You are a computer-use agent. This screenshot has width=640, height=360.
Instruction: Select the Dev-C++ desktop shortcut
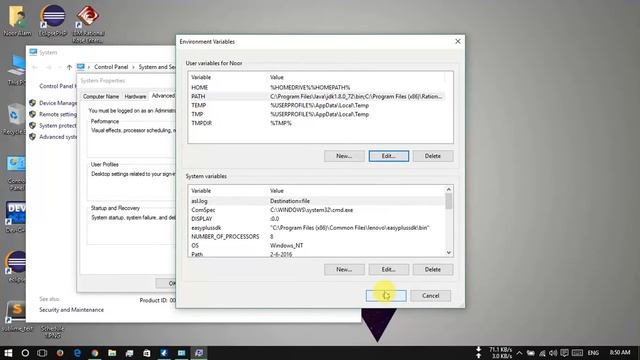point(16,217)
